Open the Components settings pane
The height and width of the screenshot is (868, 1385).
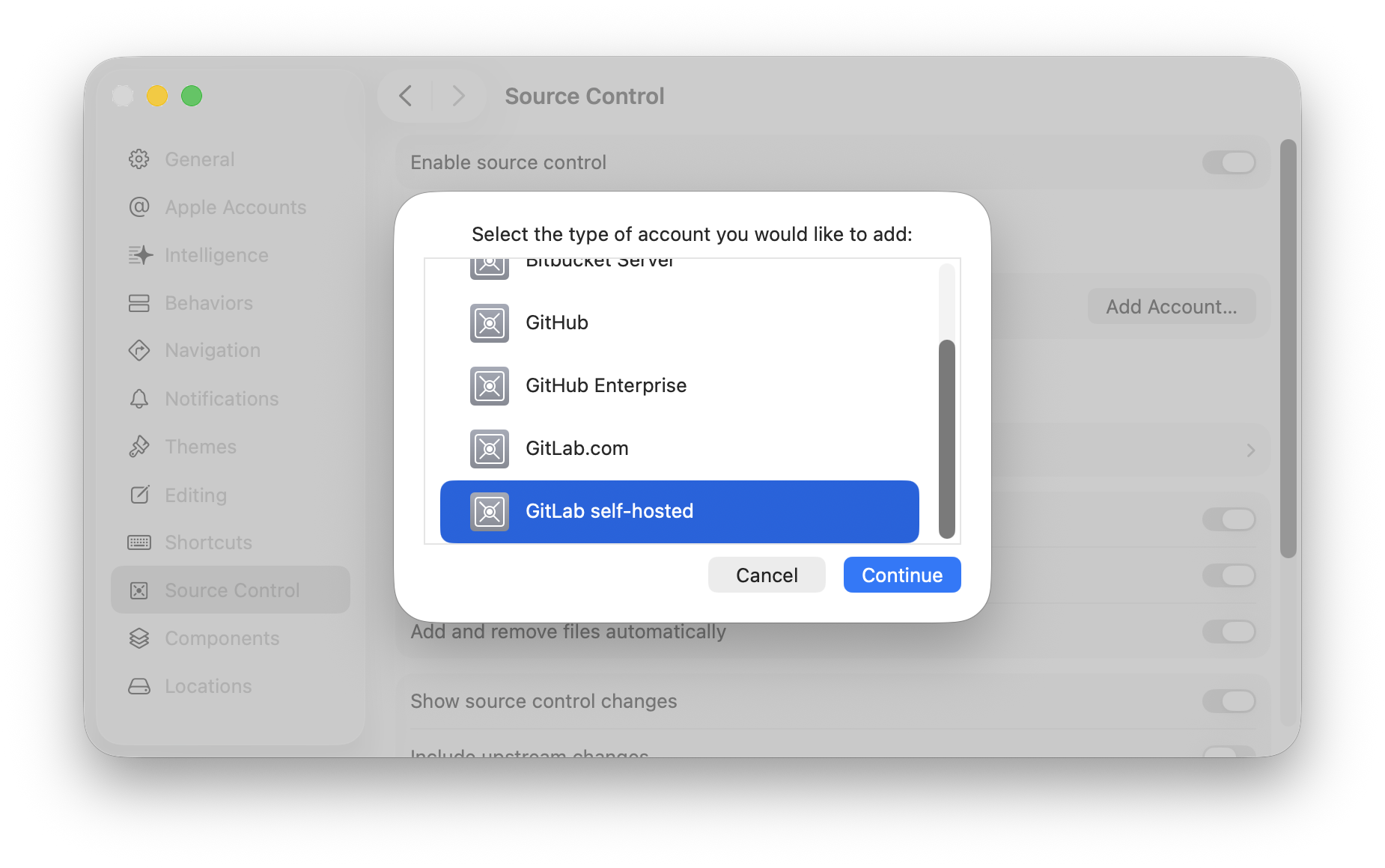(222, 638)
